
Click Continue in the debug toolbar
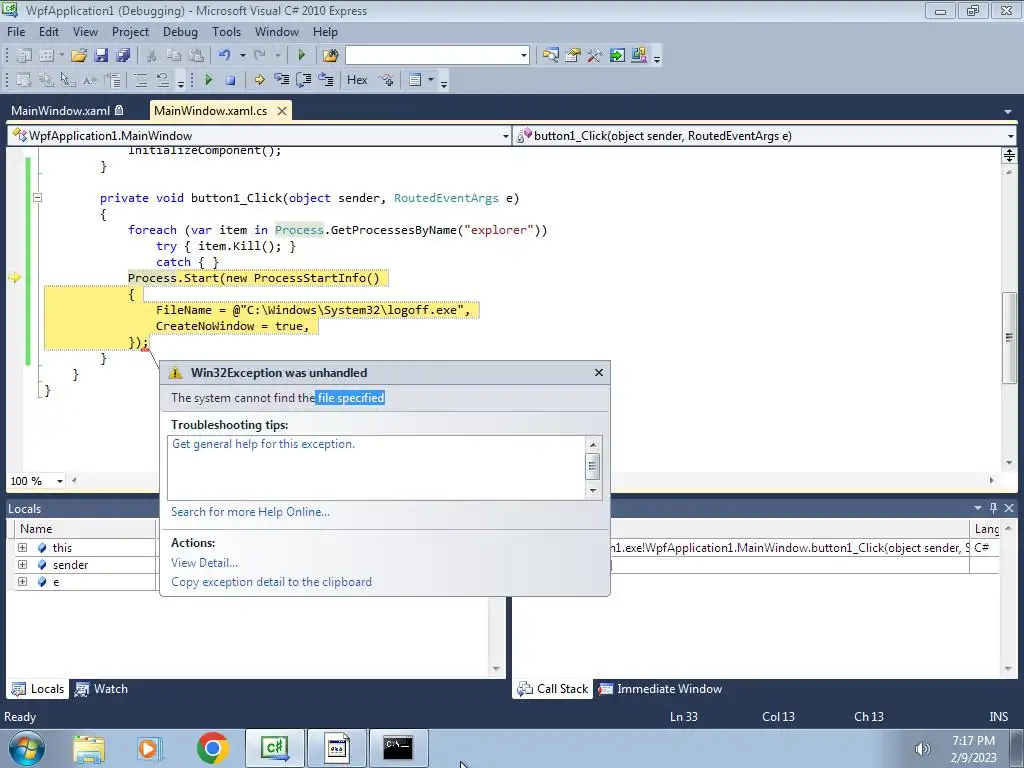coord(208,80)
